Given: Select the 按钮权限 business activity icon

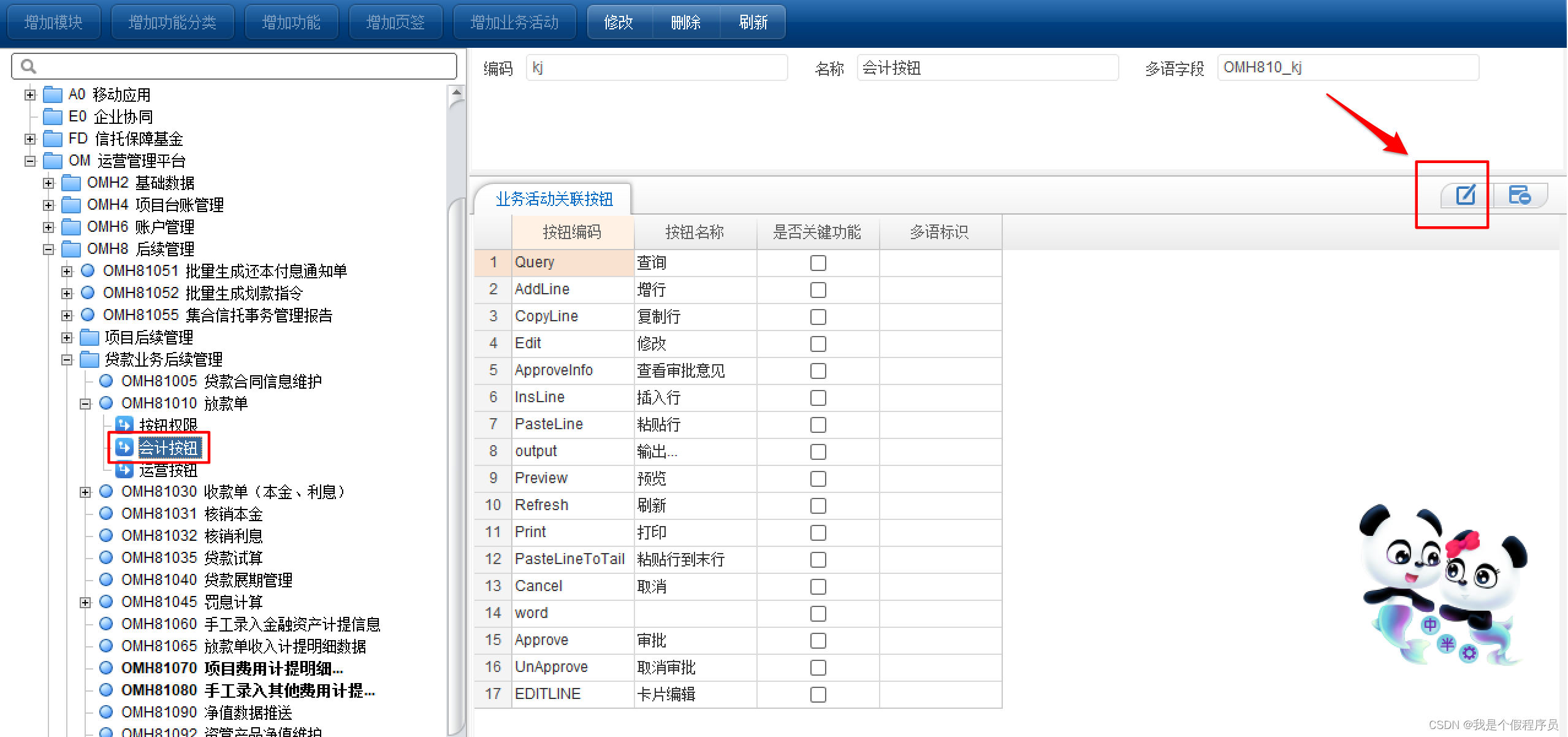Looking at the screenshot, I should 124,424.
